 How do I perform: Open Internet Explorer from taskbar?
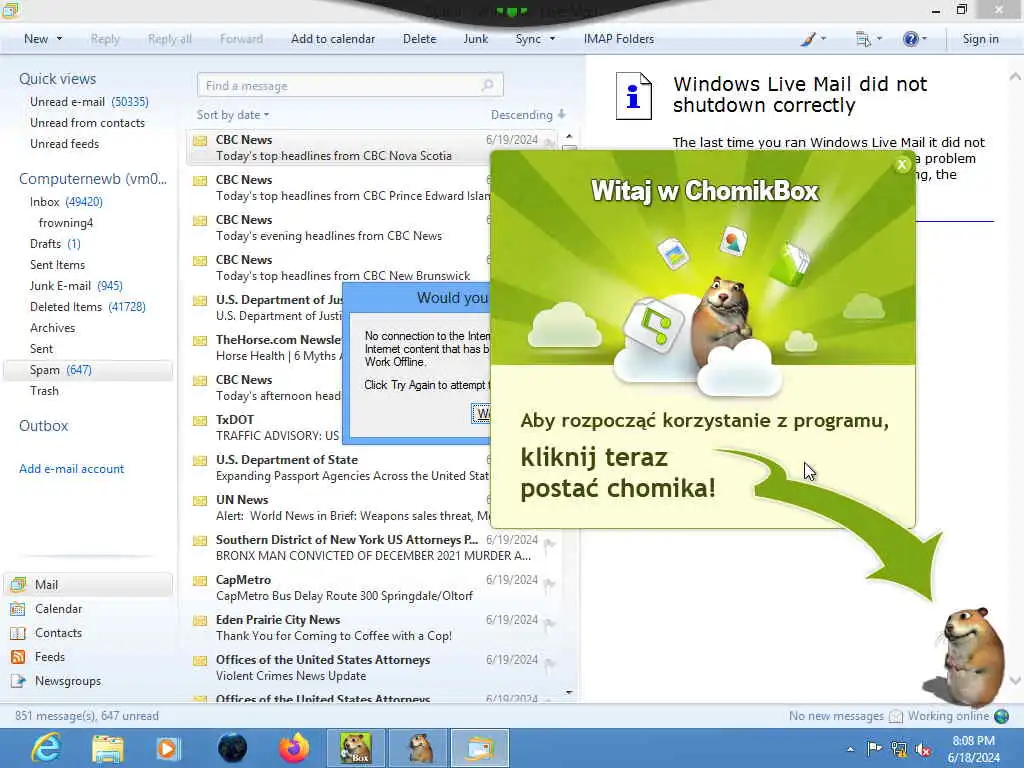(x=47, y=748)
